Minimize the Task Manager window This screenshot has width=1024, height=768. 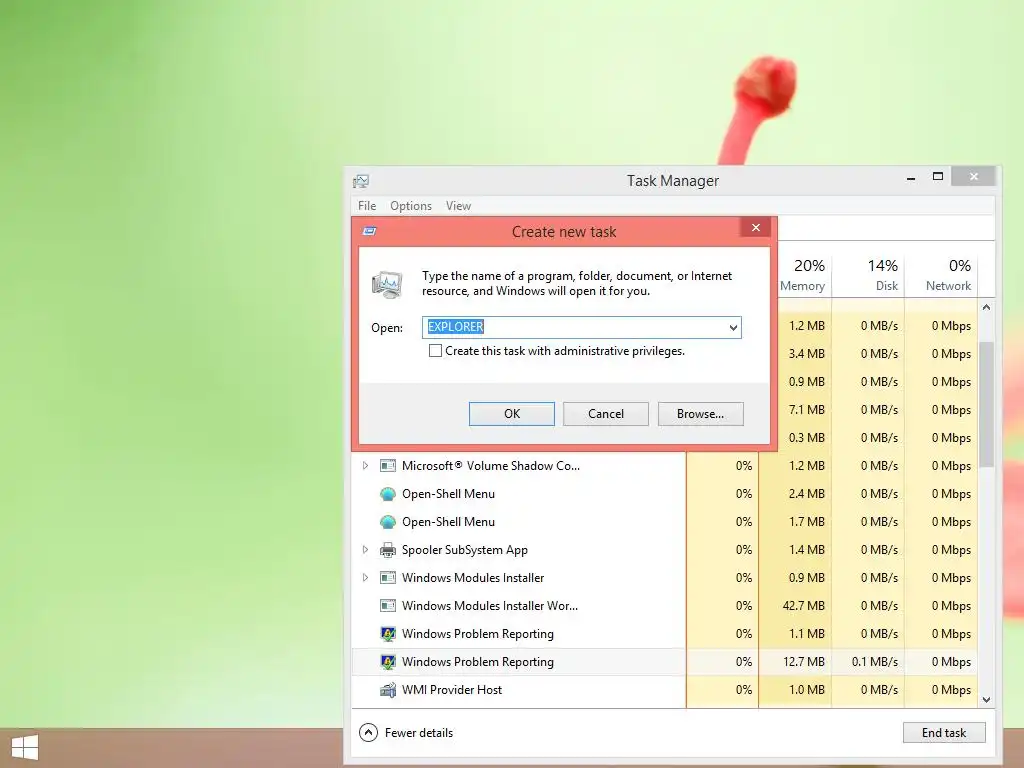[x=910, y=178]
